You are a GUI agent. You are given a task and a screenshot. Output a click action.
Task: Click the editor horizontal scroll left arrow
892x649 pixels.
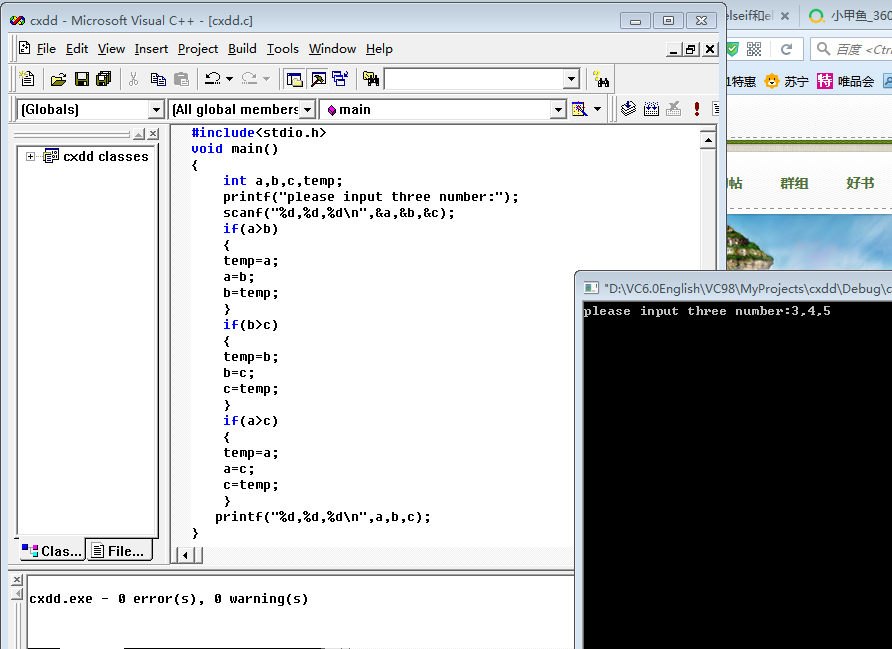point(185,555)
